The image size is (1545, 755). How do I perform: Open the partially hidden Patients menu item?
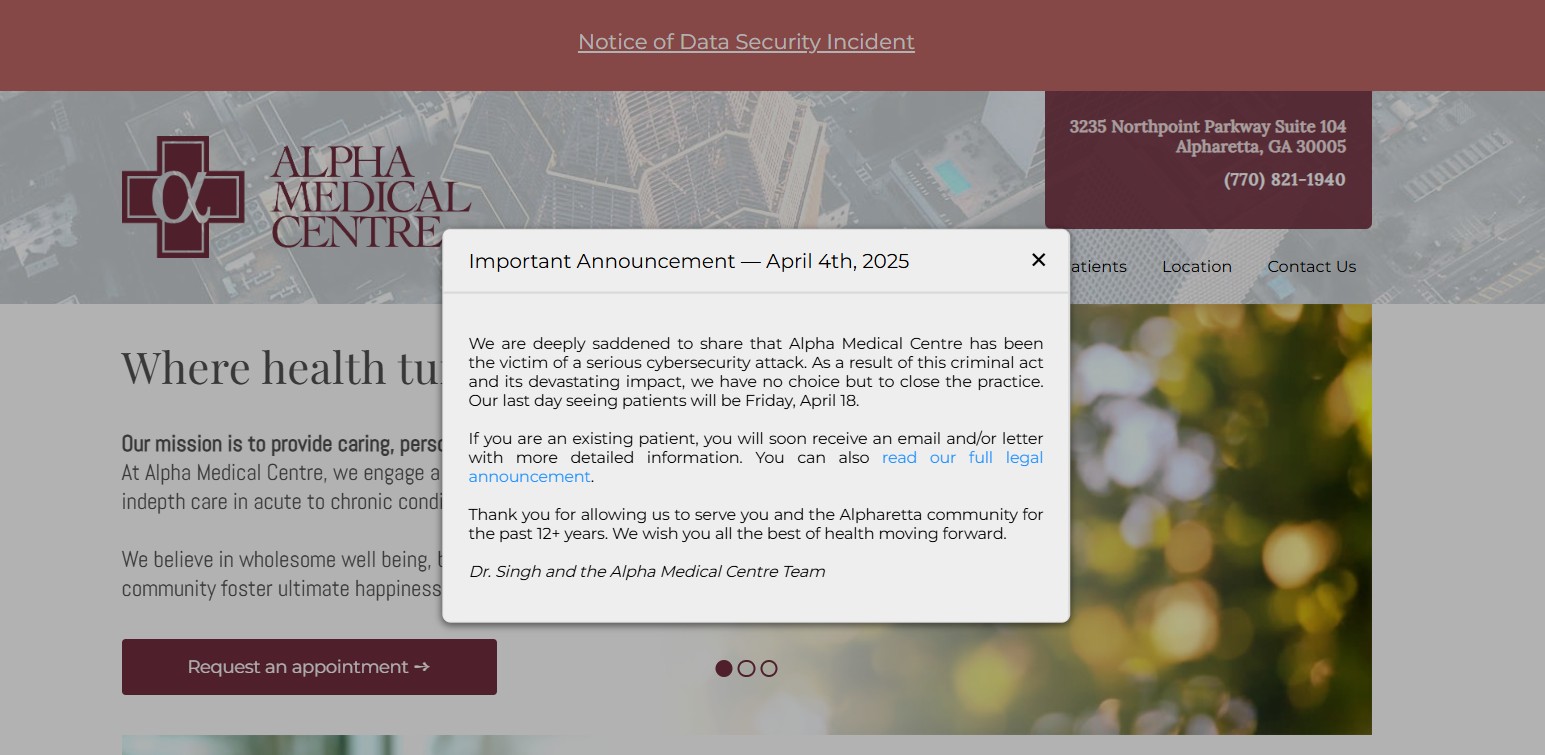click(1098, 266)
